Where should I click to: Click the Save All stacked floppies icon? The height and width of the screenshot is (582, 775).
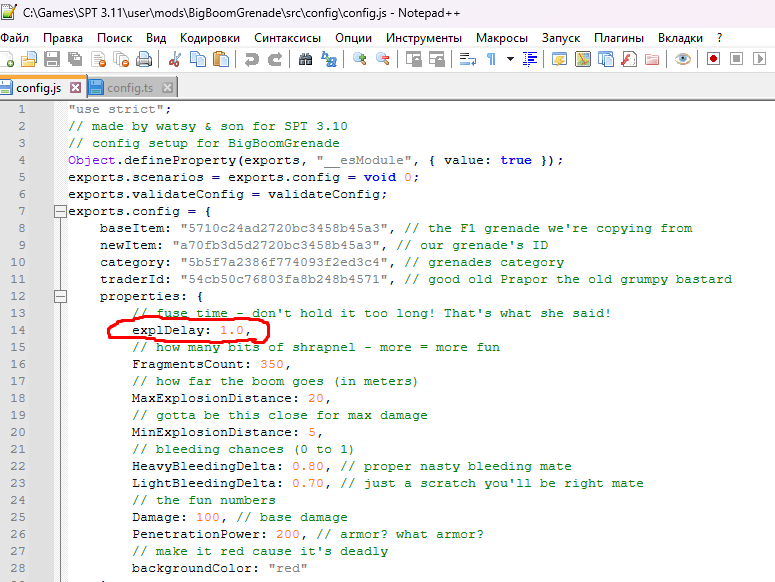(75, 59)
